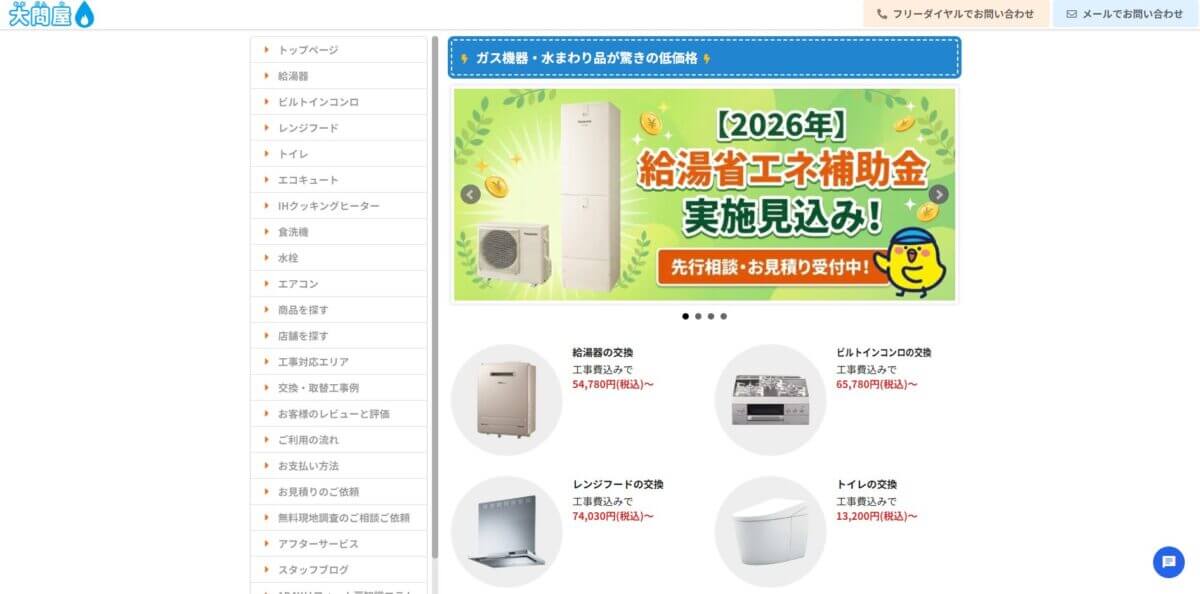Open 食洗機 in the sidebar menu
Image resolution: width=1200 pixels, height=594 pixels.
click(339, 232)
